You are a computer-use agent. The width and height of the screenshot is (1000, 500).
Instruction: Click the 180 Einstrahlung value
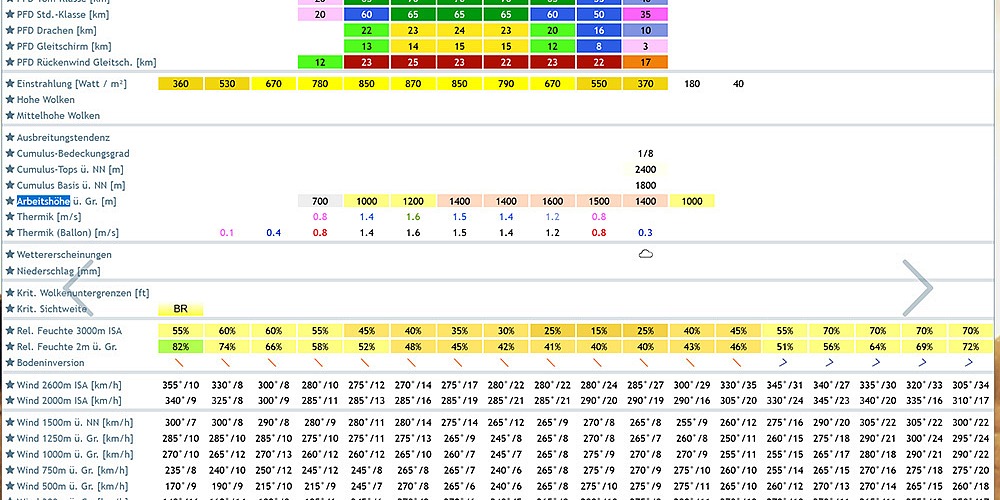pos(692,84)
